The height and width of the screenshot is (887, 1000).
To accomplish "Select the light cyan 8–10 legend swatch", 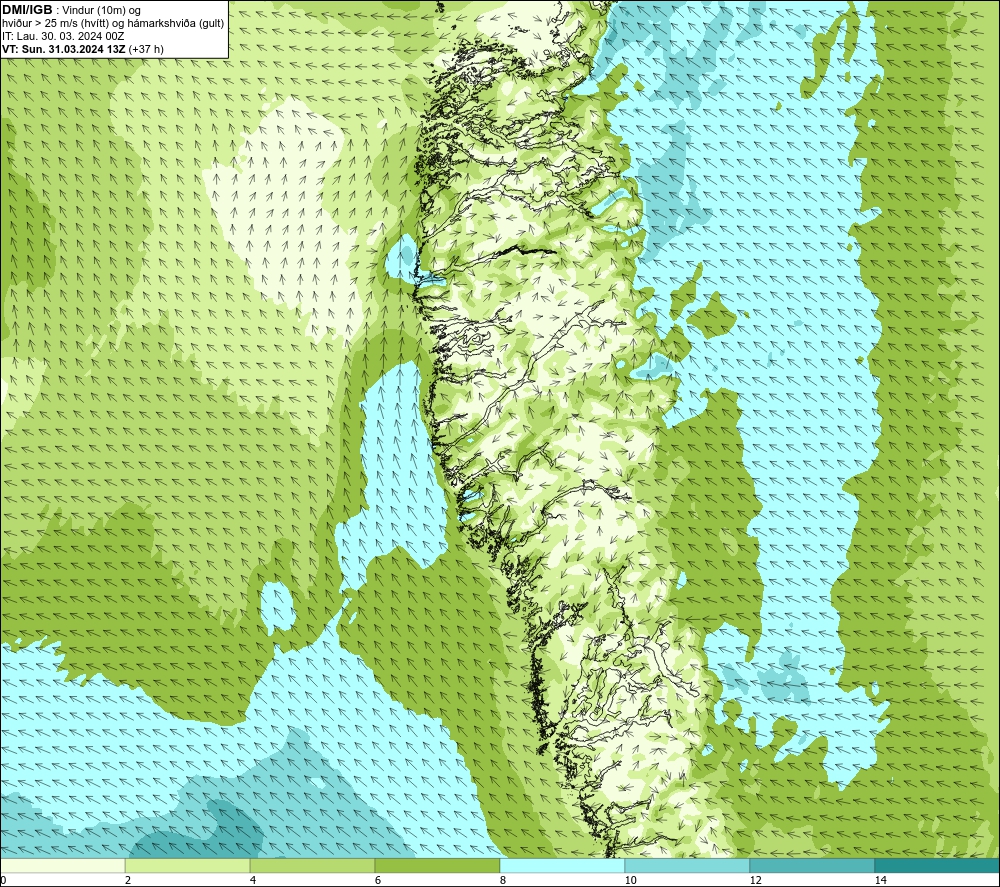I will pos(562,865).
